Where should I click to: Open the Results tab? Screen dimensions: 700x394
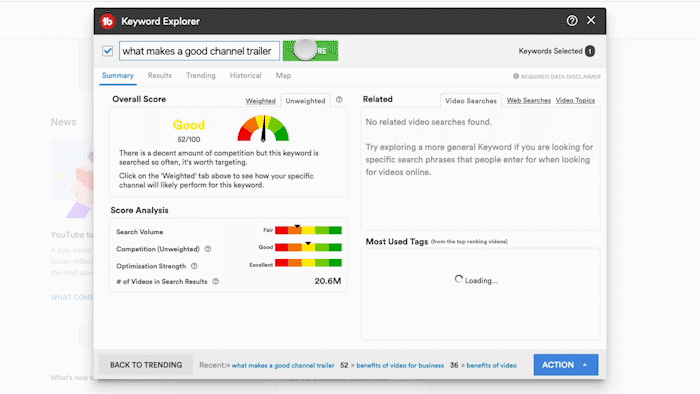[160, 75]
